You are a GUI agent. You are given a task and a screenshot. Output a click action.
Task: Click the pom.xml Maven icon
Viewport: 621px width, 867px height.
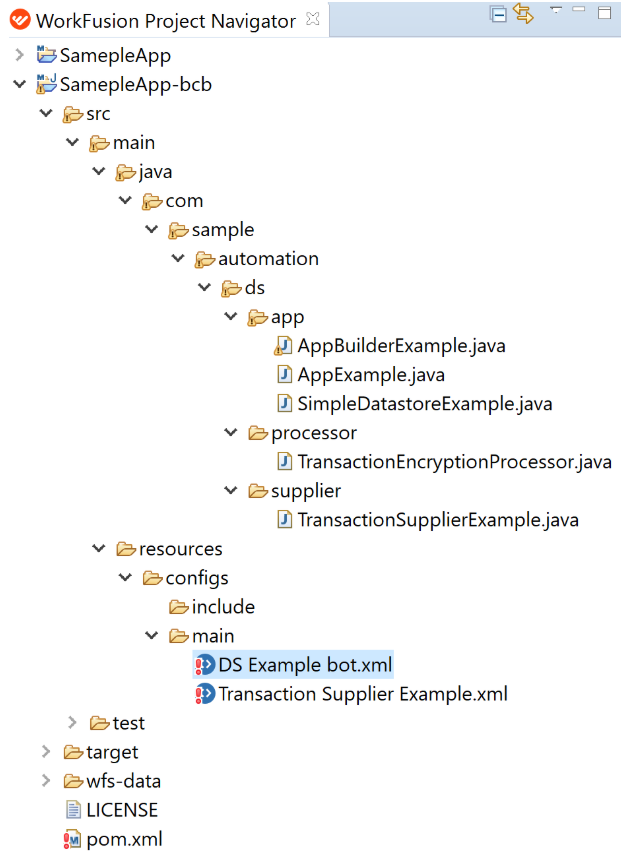72,839
